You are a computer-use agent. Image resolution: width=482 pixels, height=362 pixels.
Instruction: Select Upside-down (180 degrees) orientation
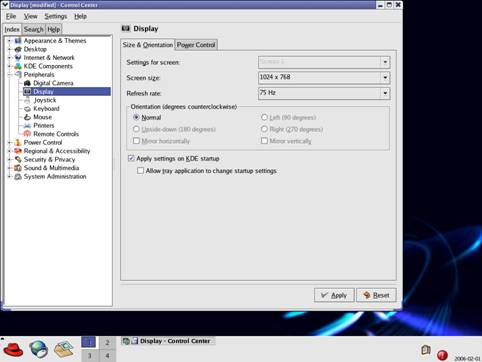click(136, 129)
